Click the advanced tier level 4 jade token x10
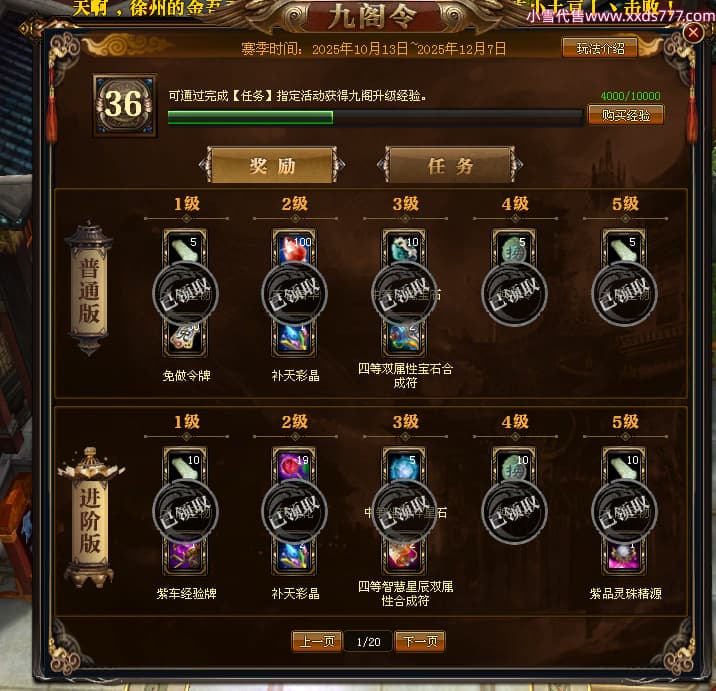716x691 pixels. coord(514,465)
